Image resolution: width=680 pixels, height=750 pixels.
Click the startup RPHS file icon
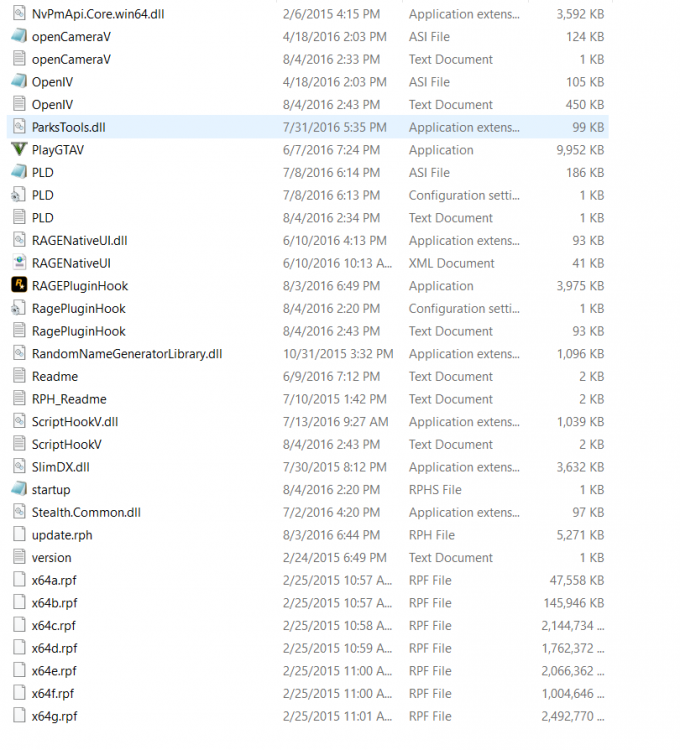click(x=19, y=489)
